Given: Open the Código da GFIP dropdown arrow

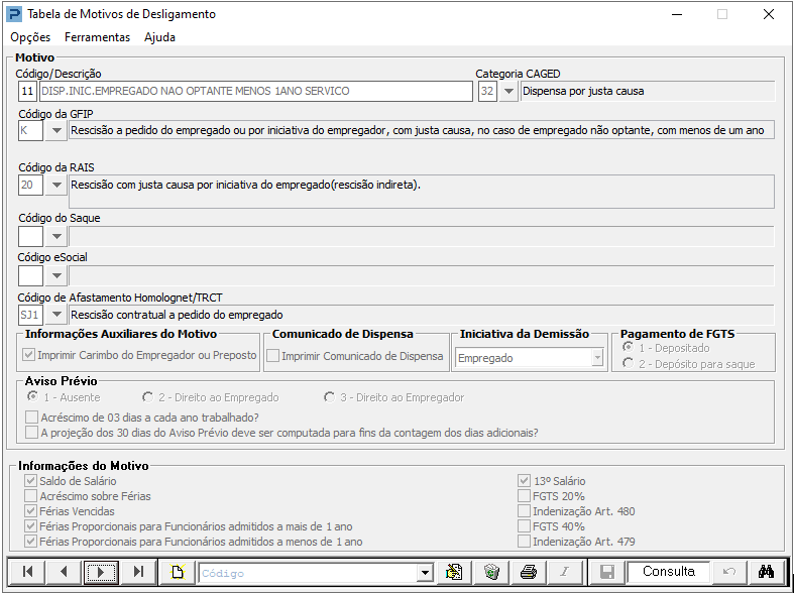Looking at the screenshot, I should pos(57,130).
